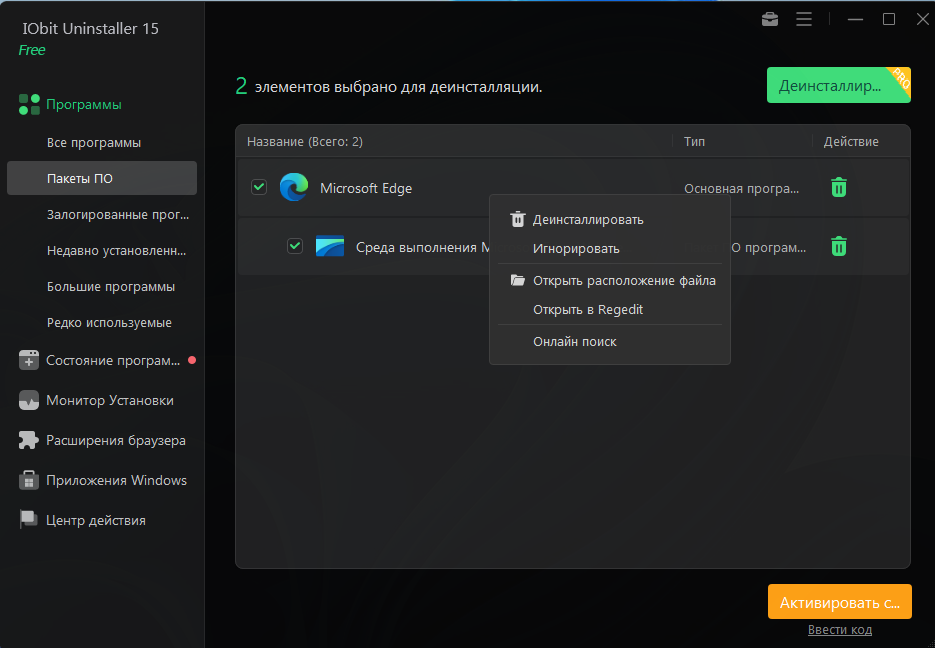Viewport: 935px width, 648px height.
Task: Select Открыть в Regedit menu entry
Action: point(588,310)
